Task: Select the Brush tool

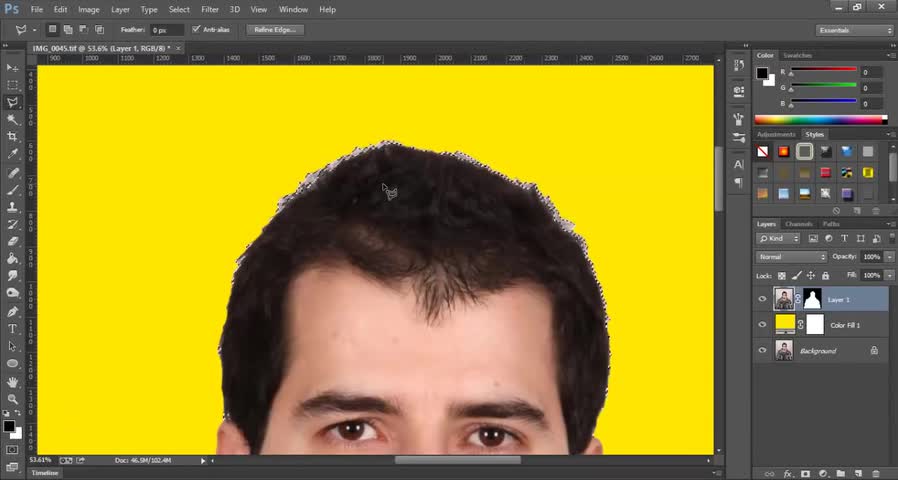Action: pyautogui.click(x=12, y=190)
